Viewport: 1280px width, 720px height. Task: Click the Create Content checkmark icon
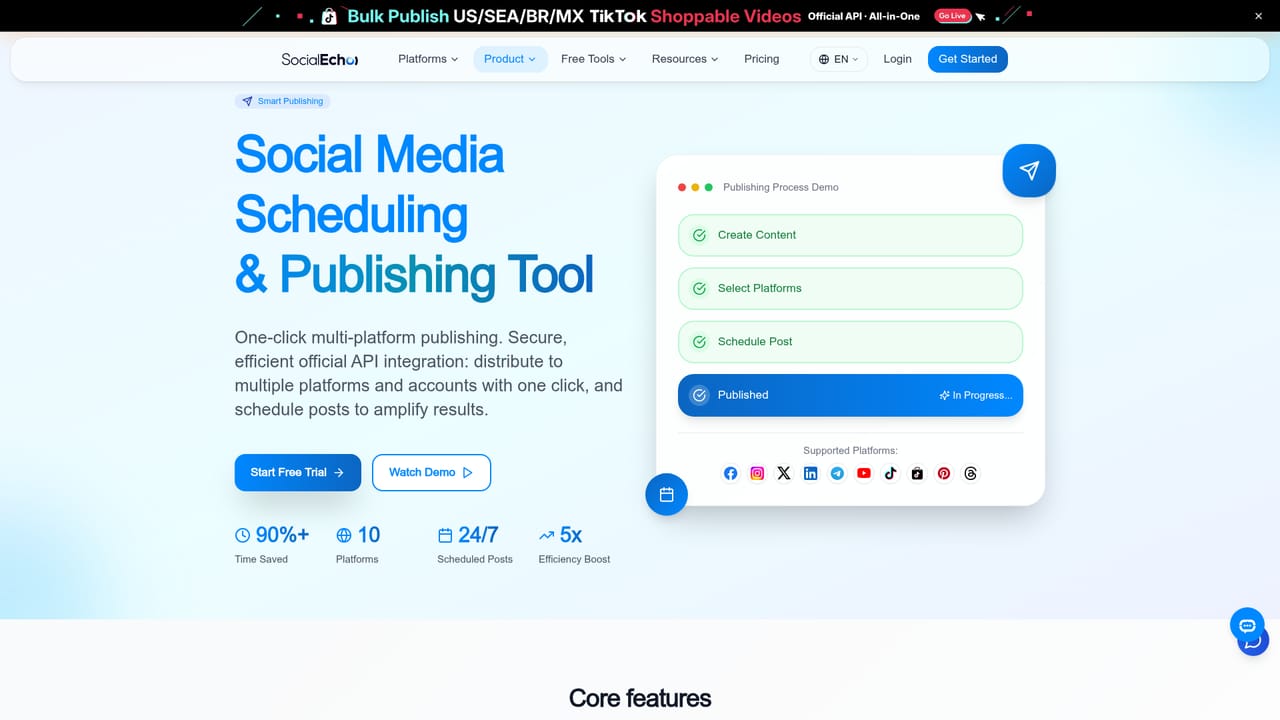(699, 235)
